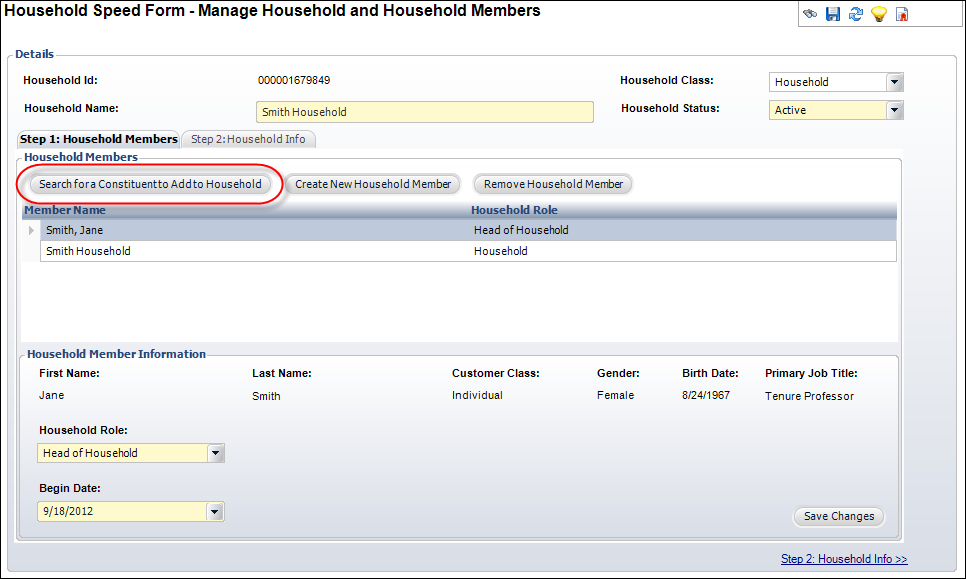Viewport: 966px width, 579px height.
Task: Open the Household Class dropdown arrow
Action: pyautogui.click(x=895, y=82)
